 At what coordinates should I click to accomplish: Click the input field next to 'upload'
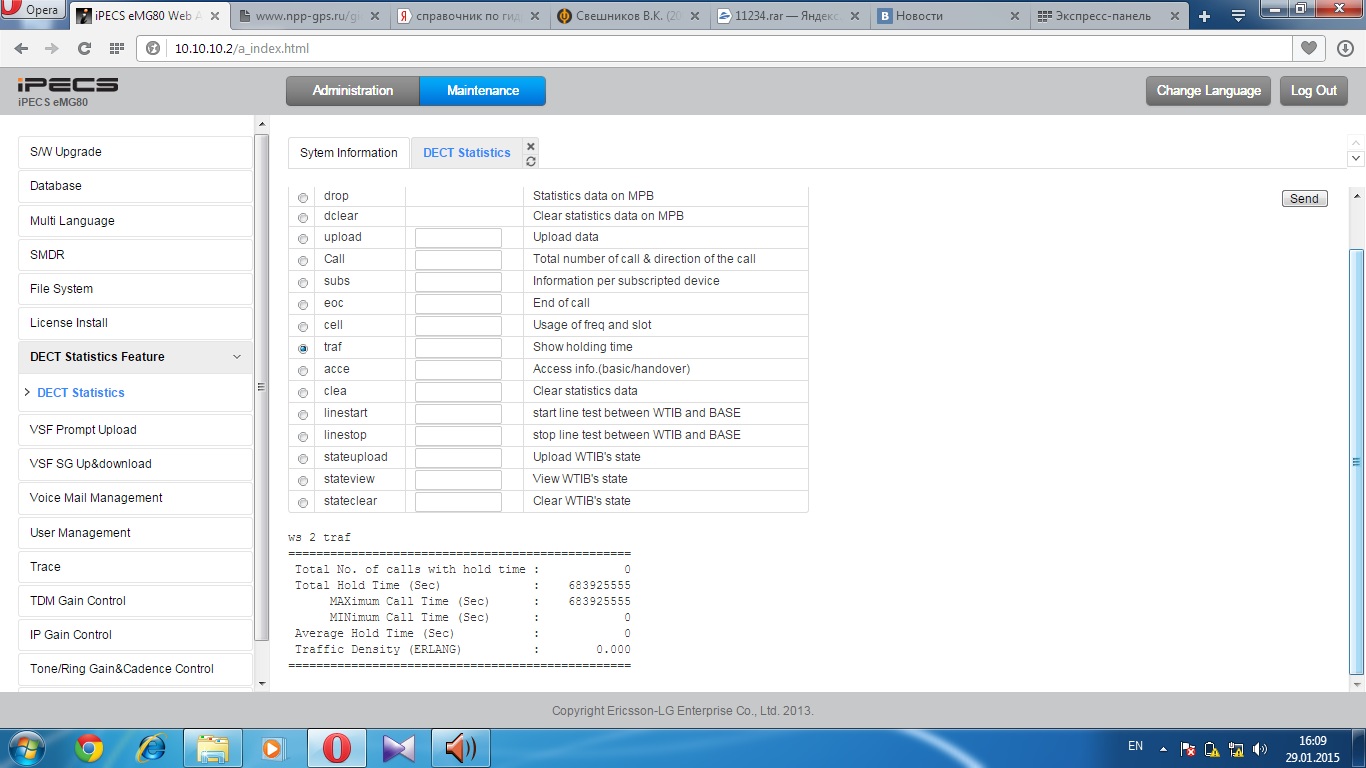click(458, 238)
